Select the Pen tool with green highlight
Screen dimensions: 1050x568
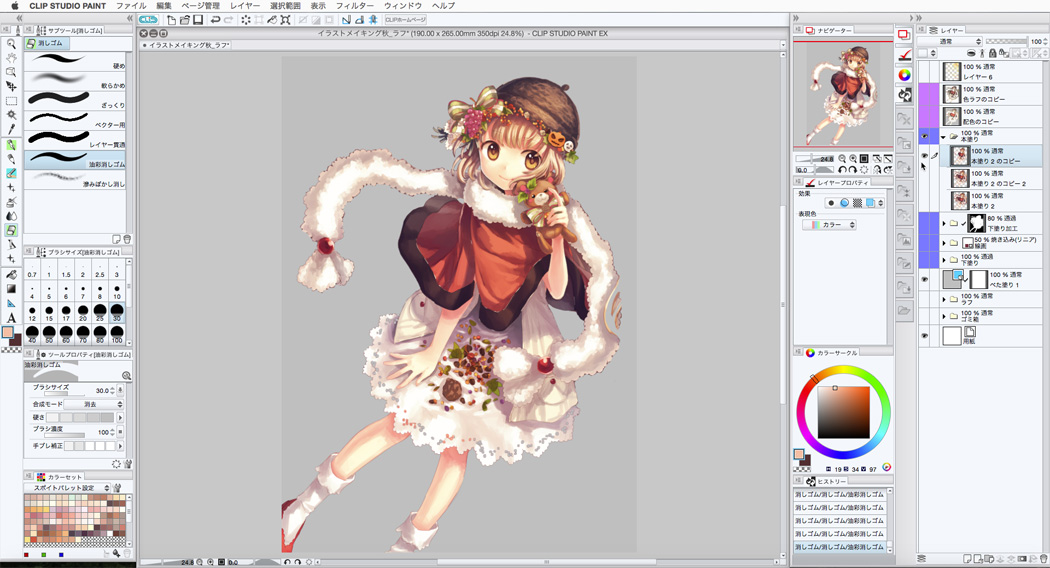[11, 145]
